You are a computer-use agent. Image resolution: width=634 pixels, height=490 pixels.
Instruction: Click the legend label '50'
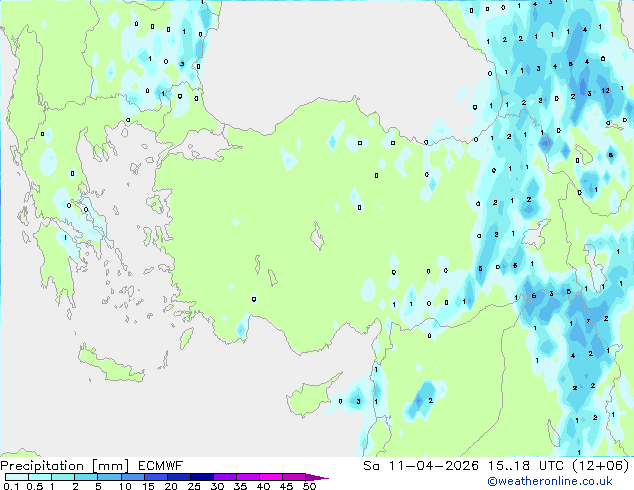click(309, 486)
